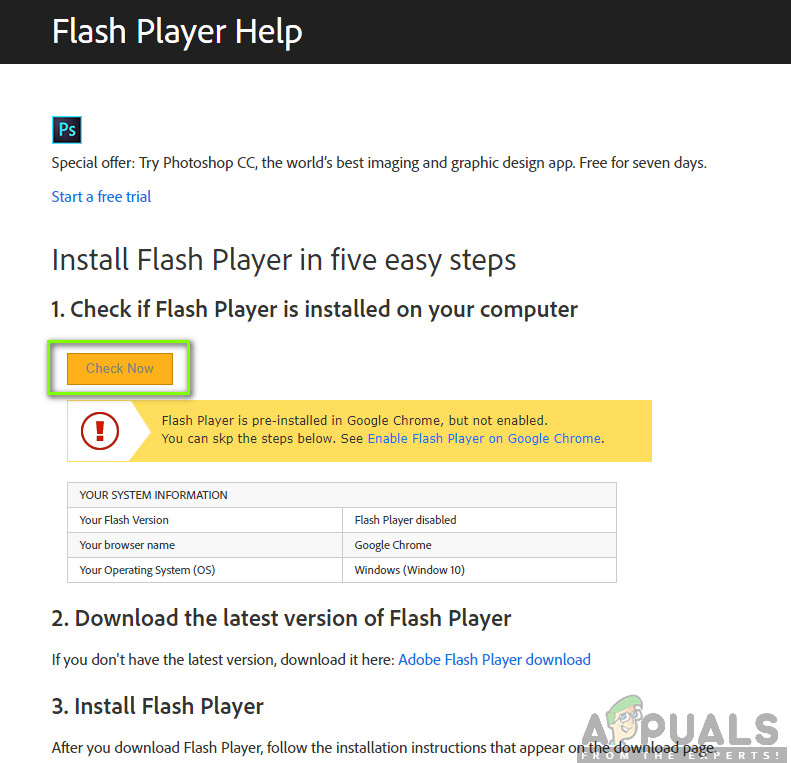The width and height of the screenshot is (791, 763).
Task: Click the Flash Player Help page title
Action: pos(177,32)
